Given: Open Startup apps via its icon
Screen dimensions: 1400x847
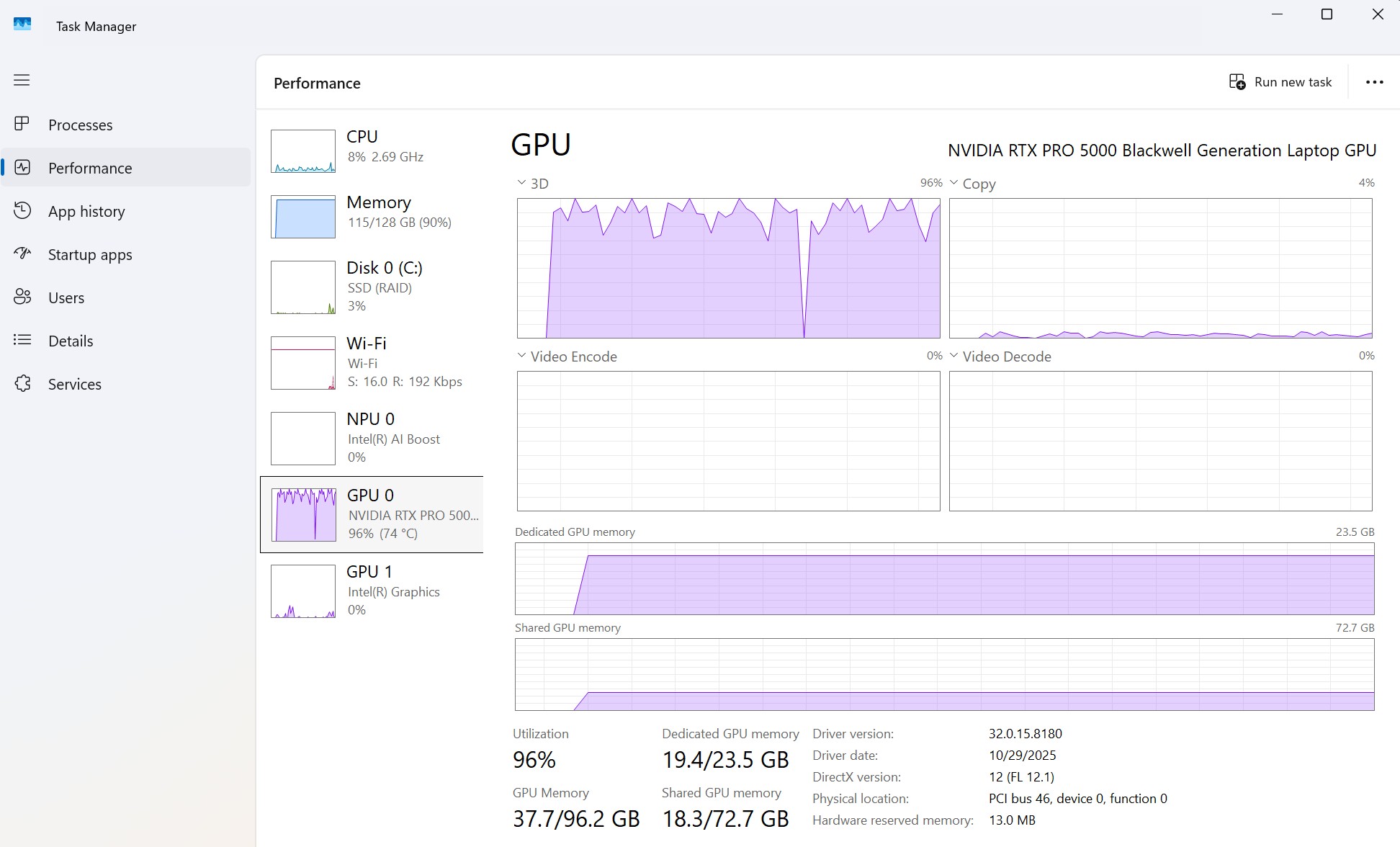Looking at the screenshot, I should pos(22,254).
